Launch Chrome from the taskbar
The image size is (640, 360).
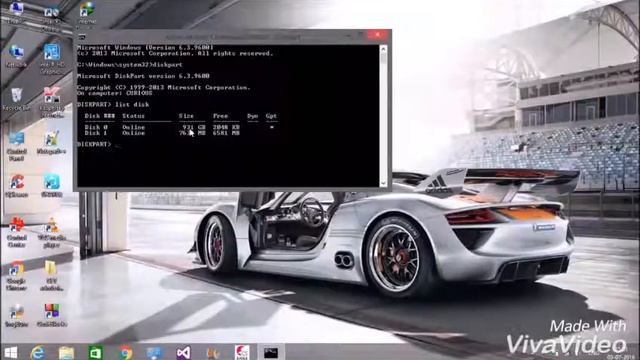coord(125,352)
